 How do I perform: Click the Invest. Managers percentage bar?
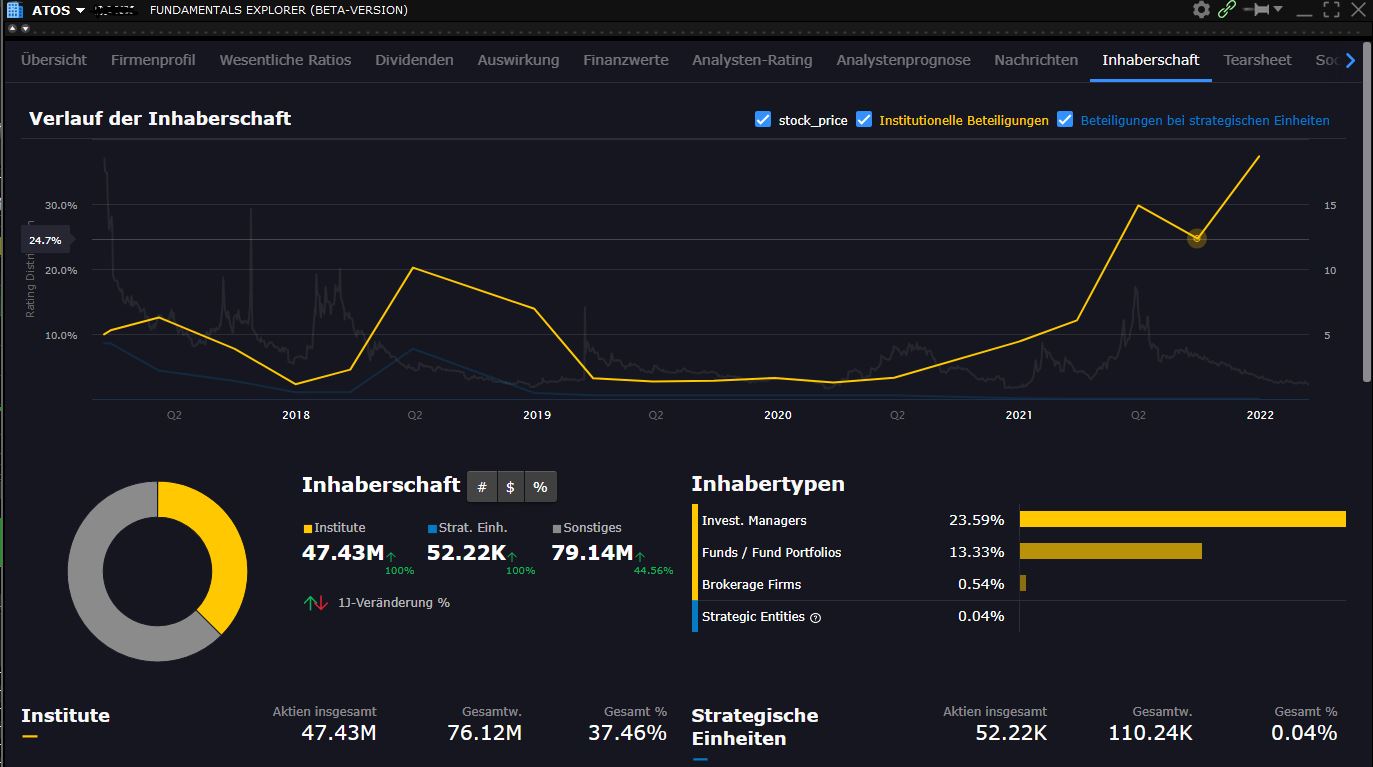tap(1183, 518)
